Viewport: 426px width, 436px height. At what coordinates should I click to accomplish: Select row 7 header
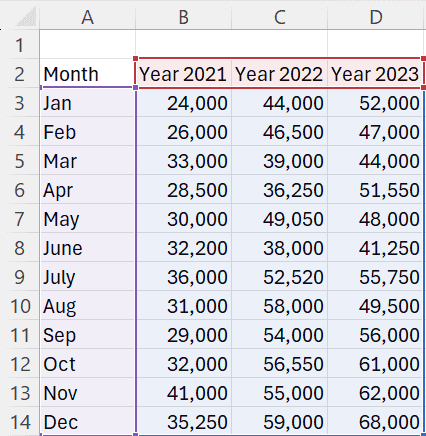19,219
